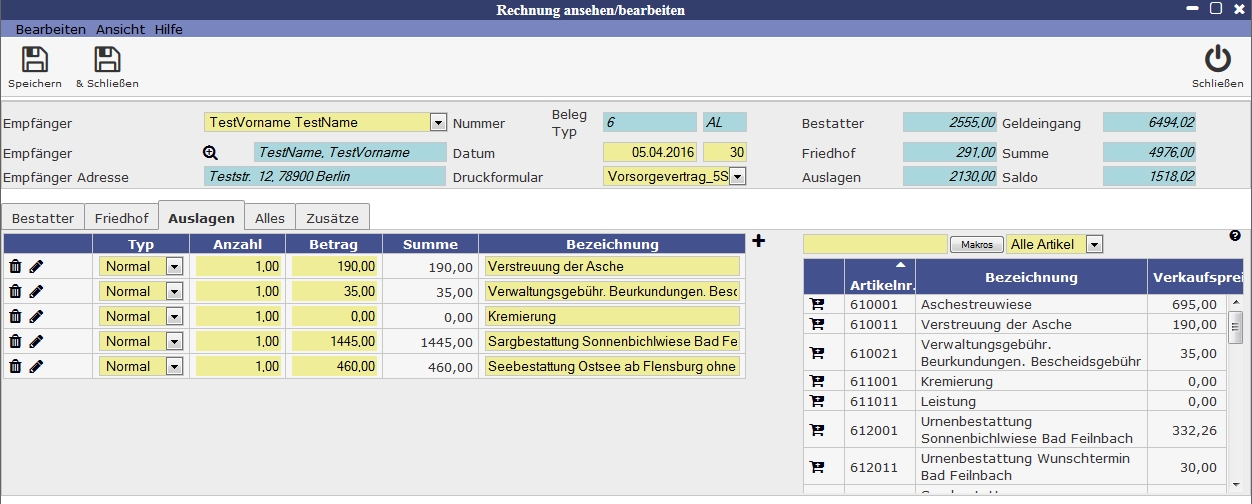Click the cart icon for Leistung

(817, 401)
